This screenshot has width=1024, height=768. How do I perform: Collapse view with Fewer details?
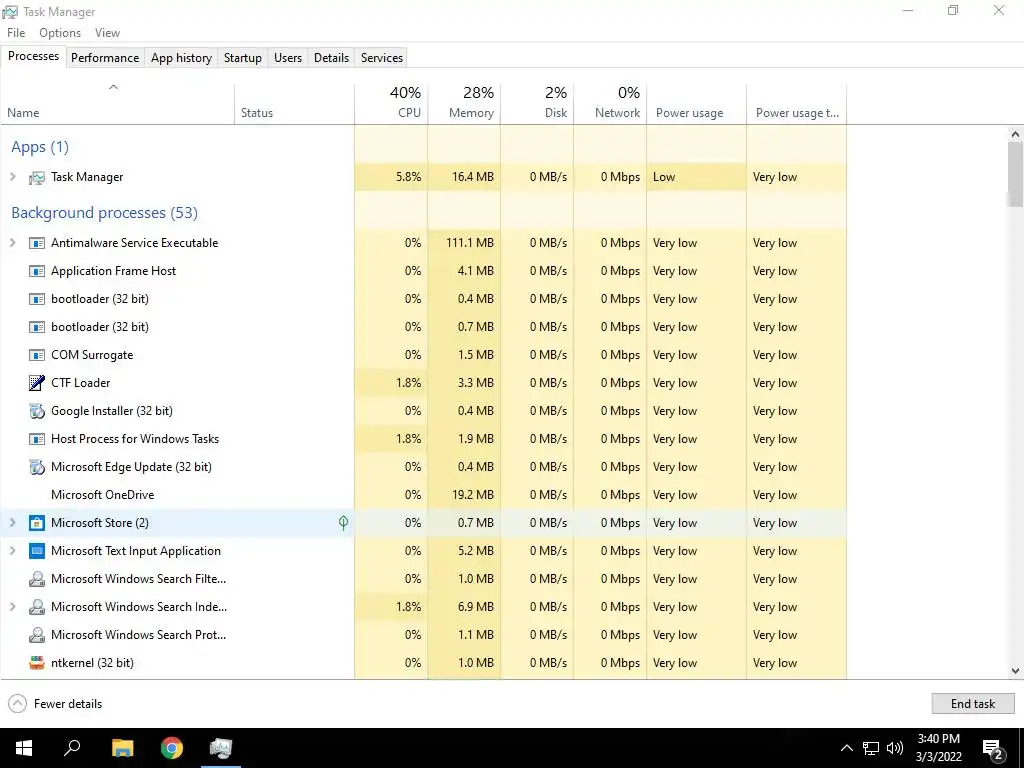[x=56, y=703]
